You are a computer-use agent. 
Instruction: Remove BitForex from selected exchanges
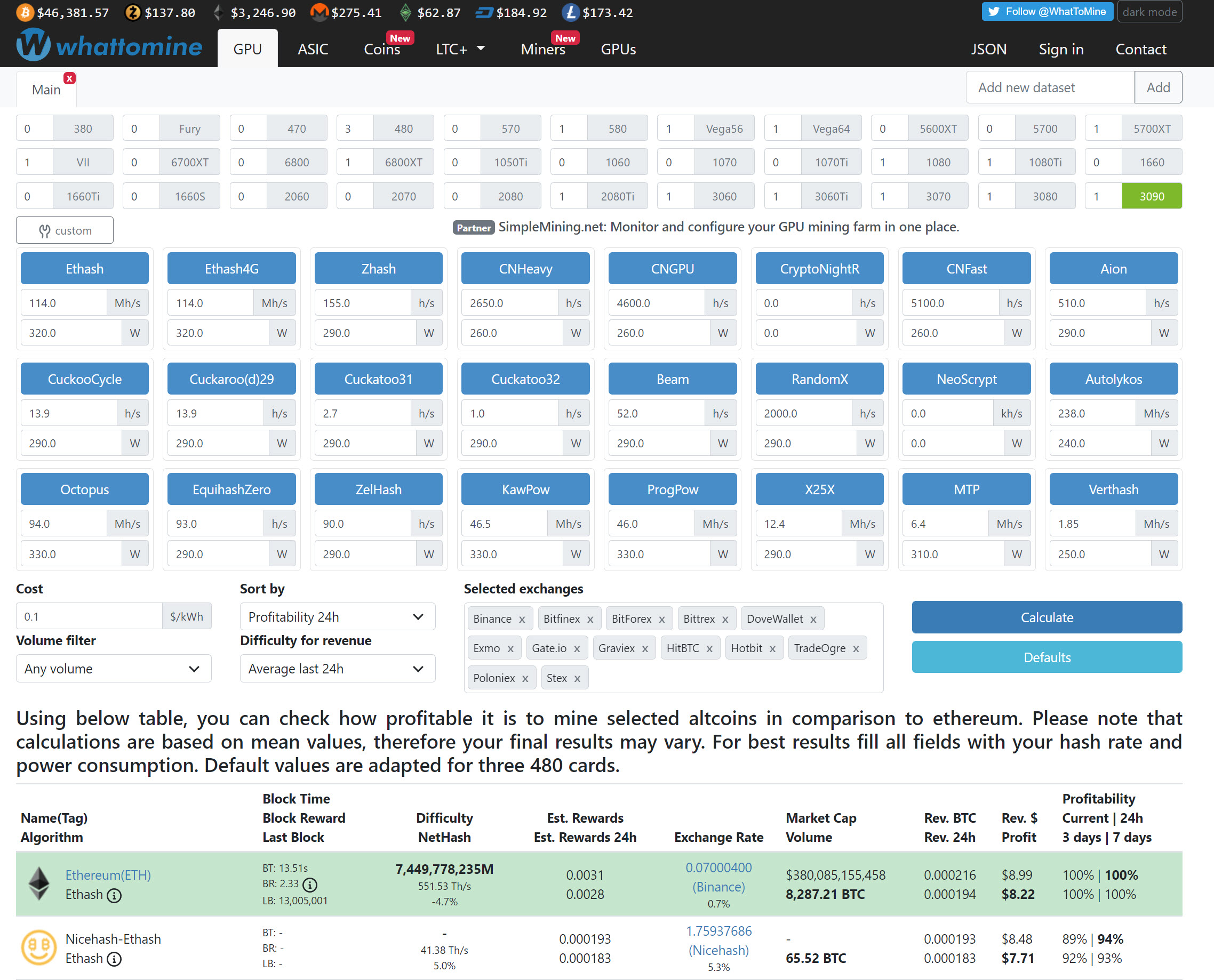662,619
